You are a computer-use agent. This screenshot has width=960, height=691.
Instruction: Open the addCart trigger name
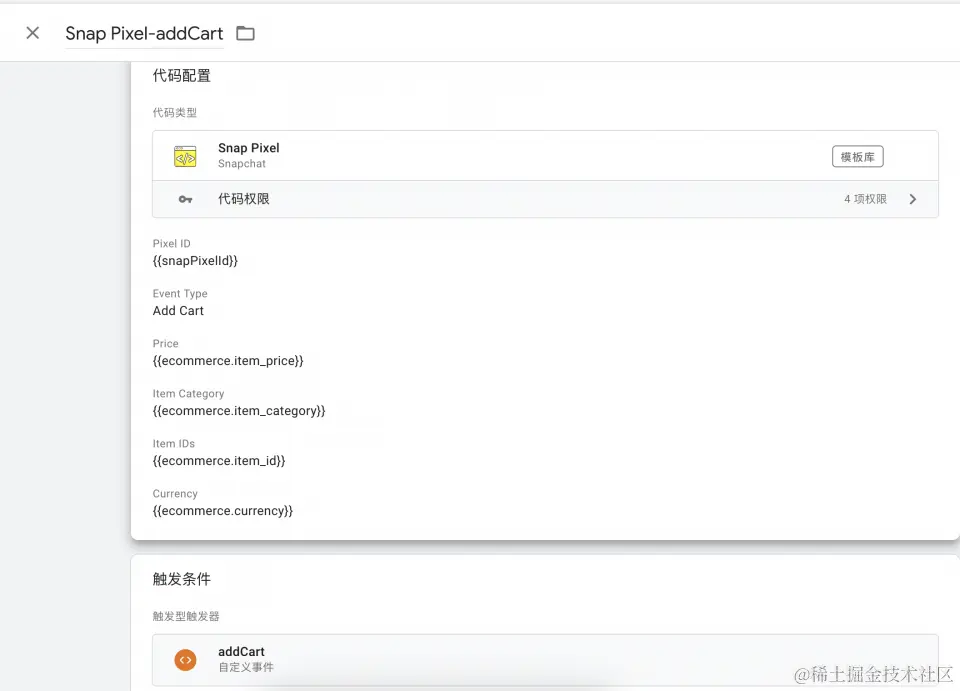click(241, 652)
